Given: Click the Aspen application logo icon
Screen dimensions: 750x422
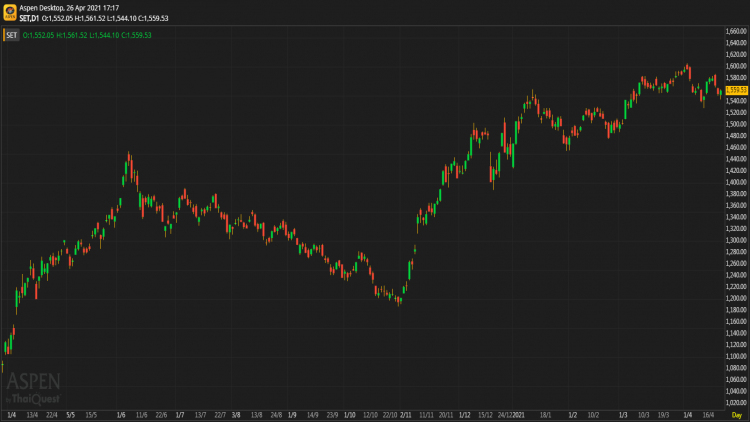Looking at the screenshot, I should [x=10, y=12].
